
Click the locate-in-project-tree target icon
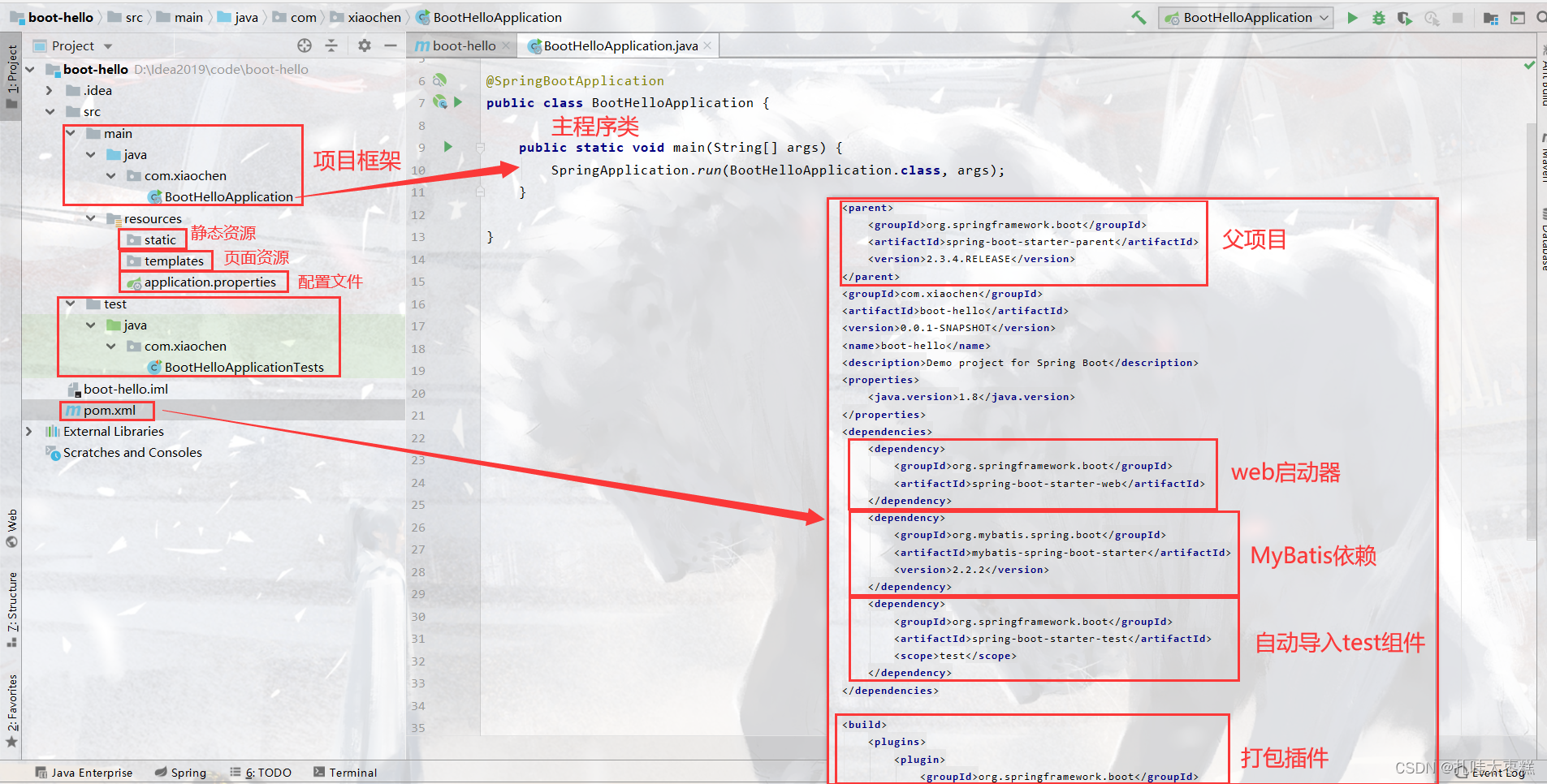(305, 45)
